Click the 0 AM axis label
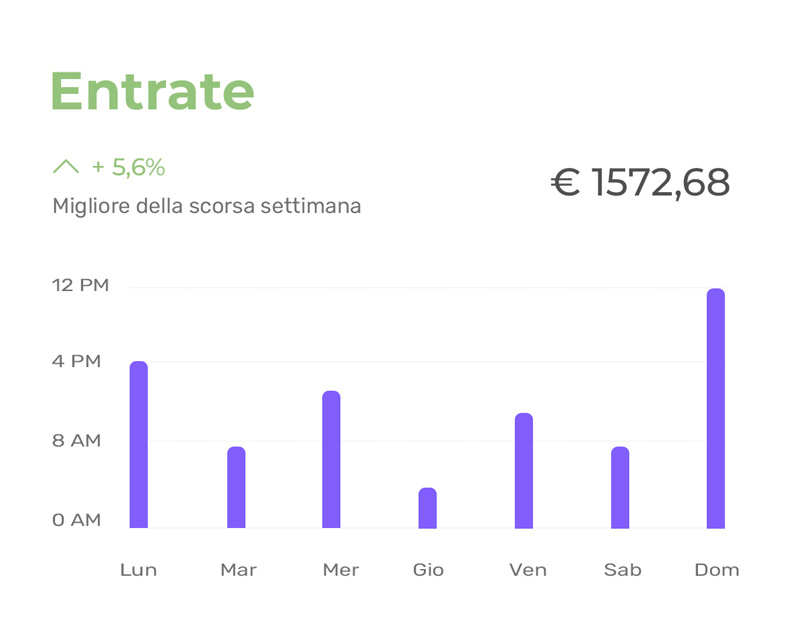Image resolution: width=800 pixels, height=634 pixels. coord(77,520)
